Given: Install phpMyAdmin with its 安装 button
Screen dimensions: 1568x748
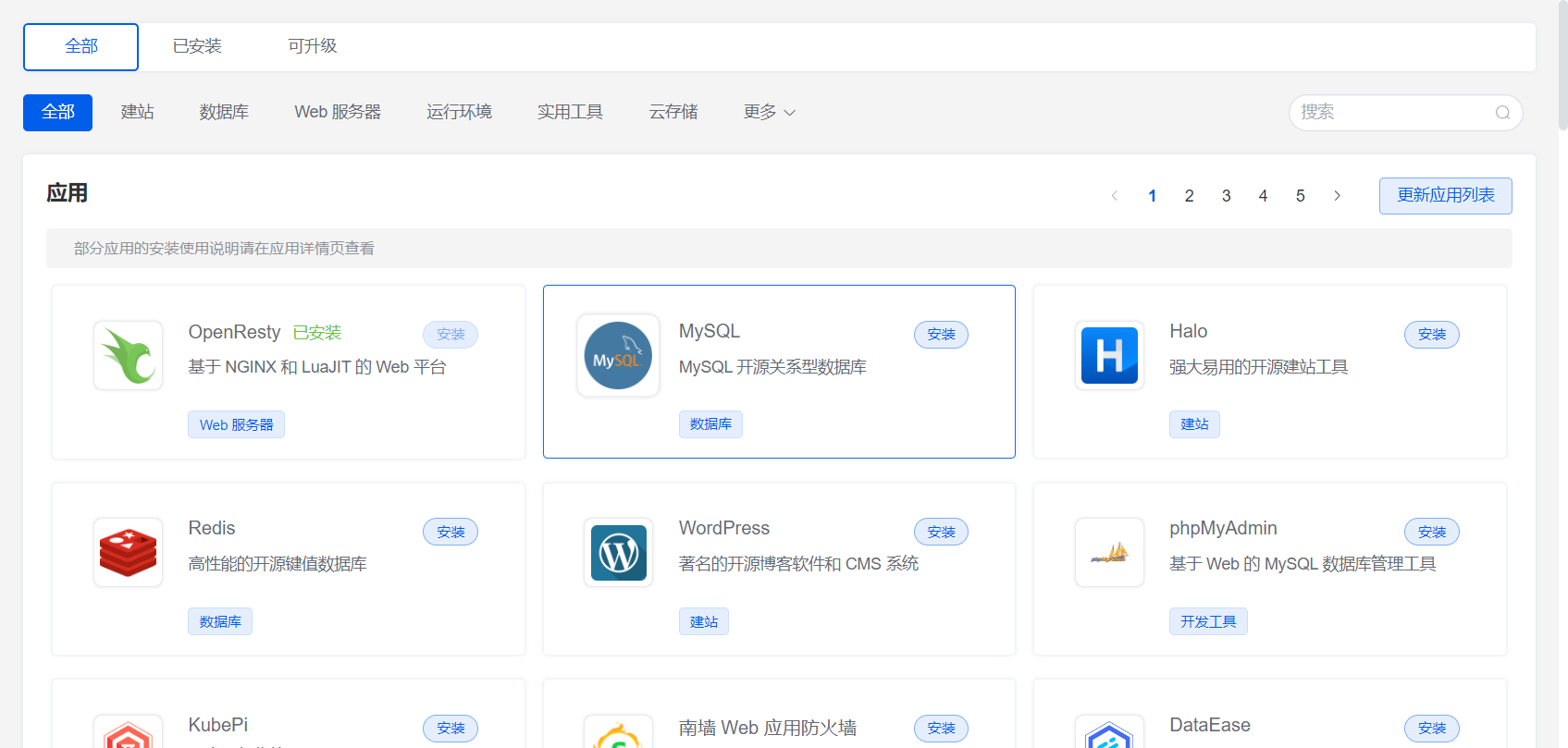Looking at the screenshot, I should coord(1431,532).
